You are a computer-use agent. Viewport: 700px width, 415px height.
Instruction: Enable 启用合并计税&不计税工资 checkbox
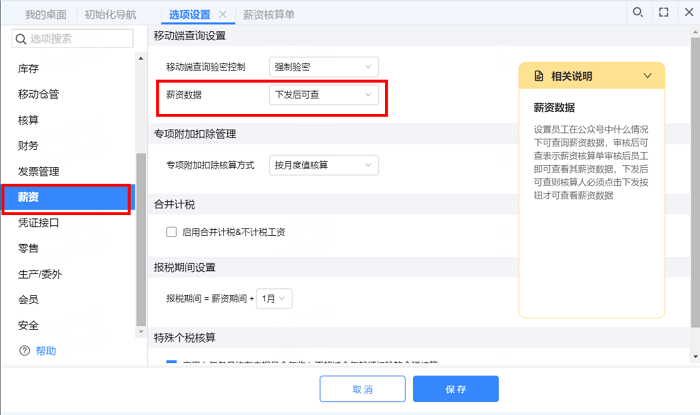coord(172,232)
